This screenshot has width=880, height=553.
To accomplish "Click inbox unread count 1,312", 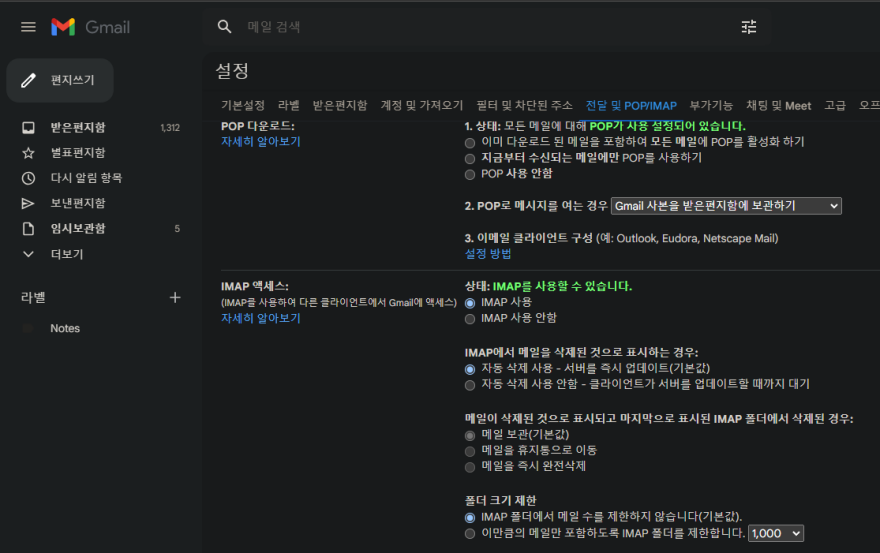I will click(170, 128).
